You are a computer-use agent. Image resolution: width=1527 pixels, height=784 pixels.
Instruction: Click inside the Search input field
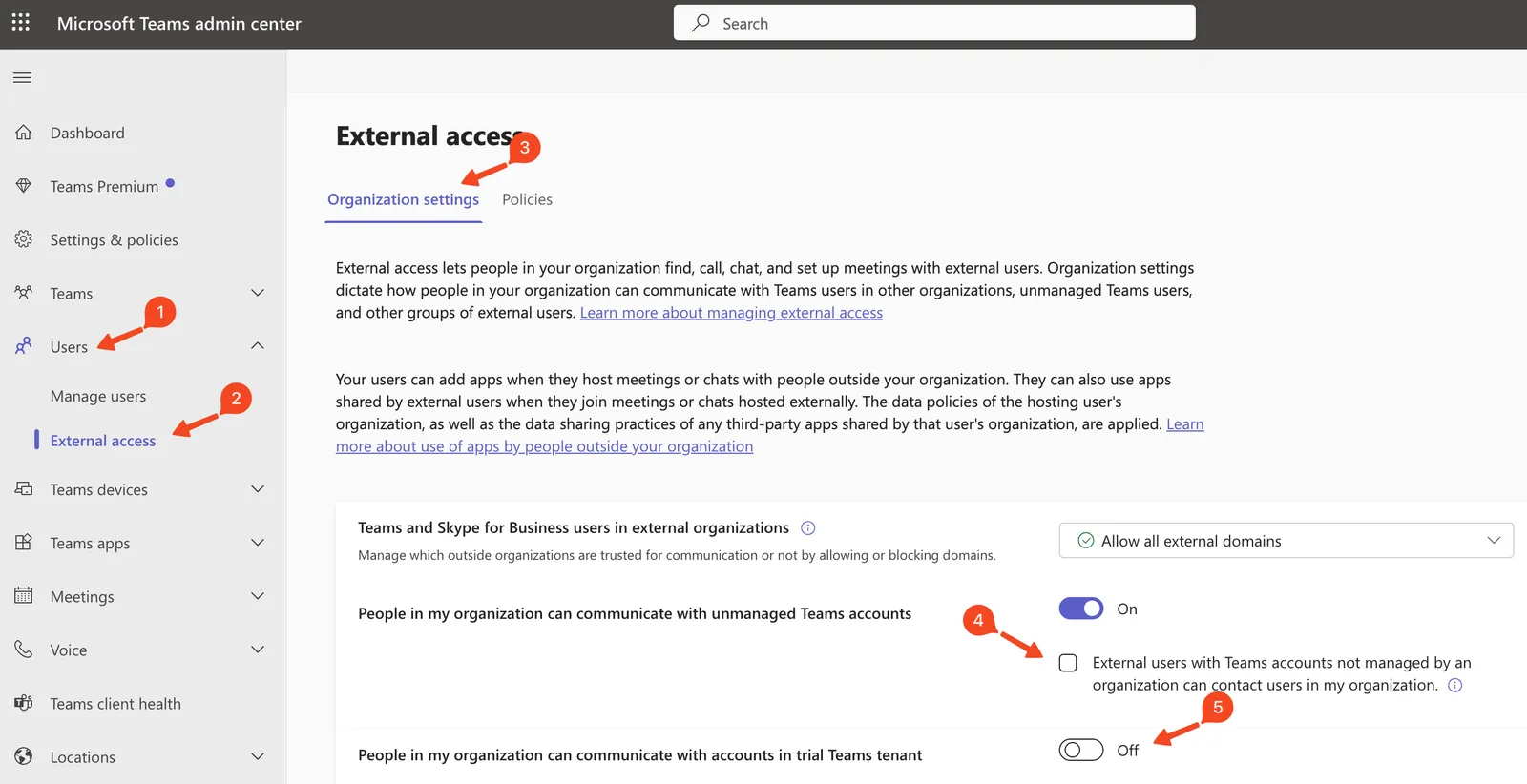(x=934, y=23)
